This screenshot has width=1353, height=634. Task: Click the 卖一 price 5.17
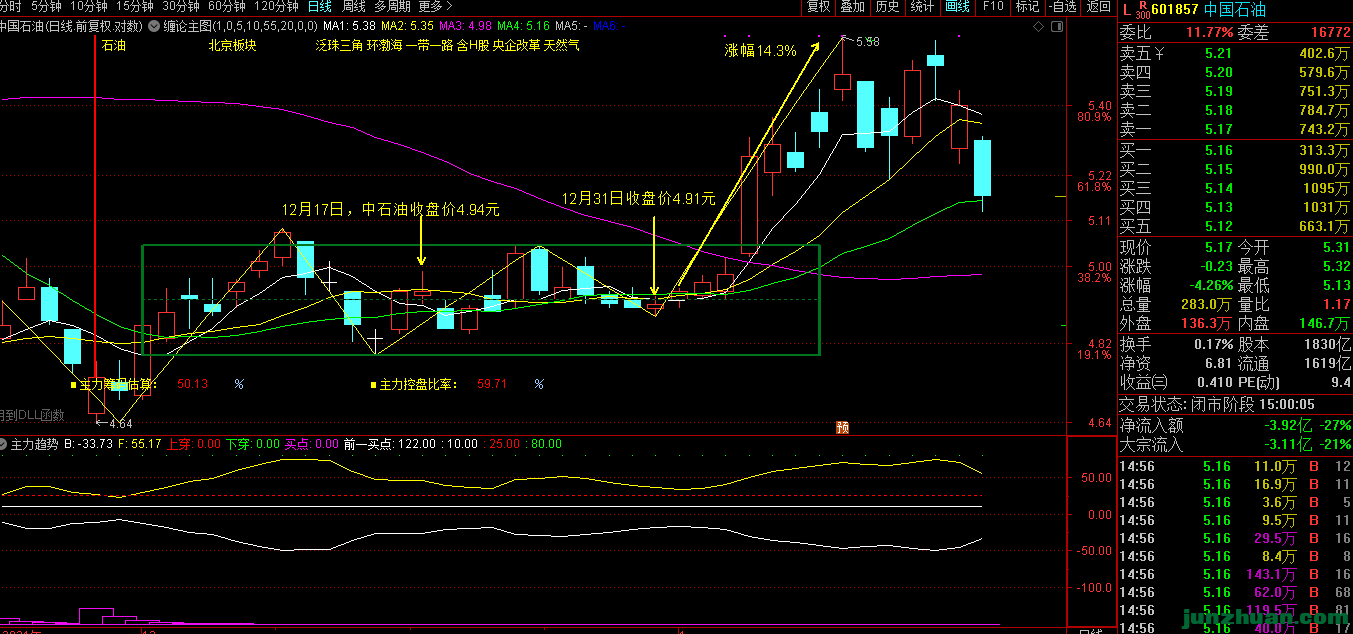[x=1218, y=129]
